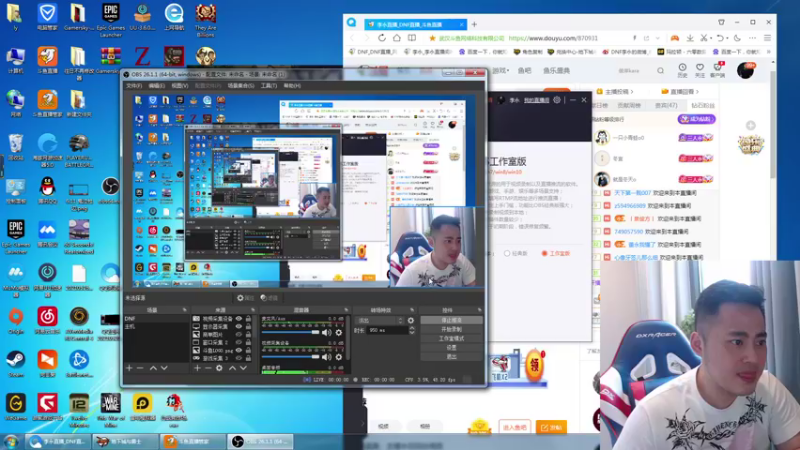Add a new scene with the plus button
The width and height of the screenshot is (800, 450).
click(x=129, y=368)
